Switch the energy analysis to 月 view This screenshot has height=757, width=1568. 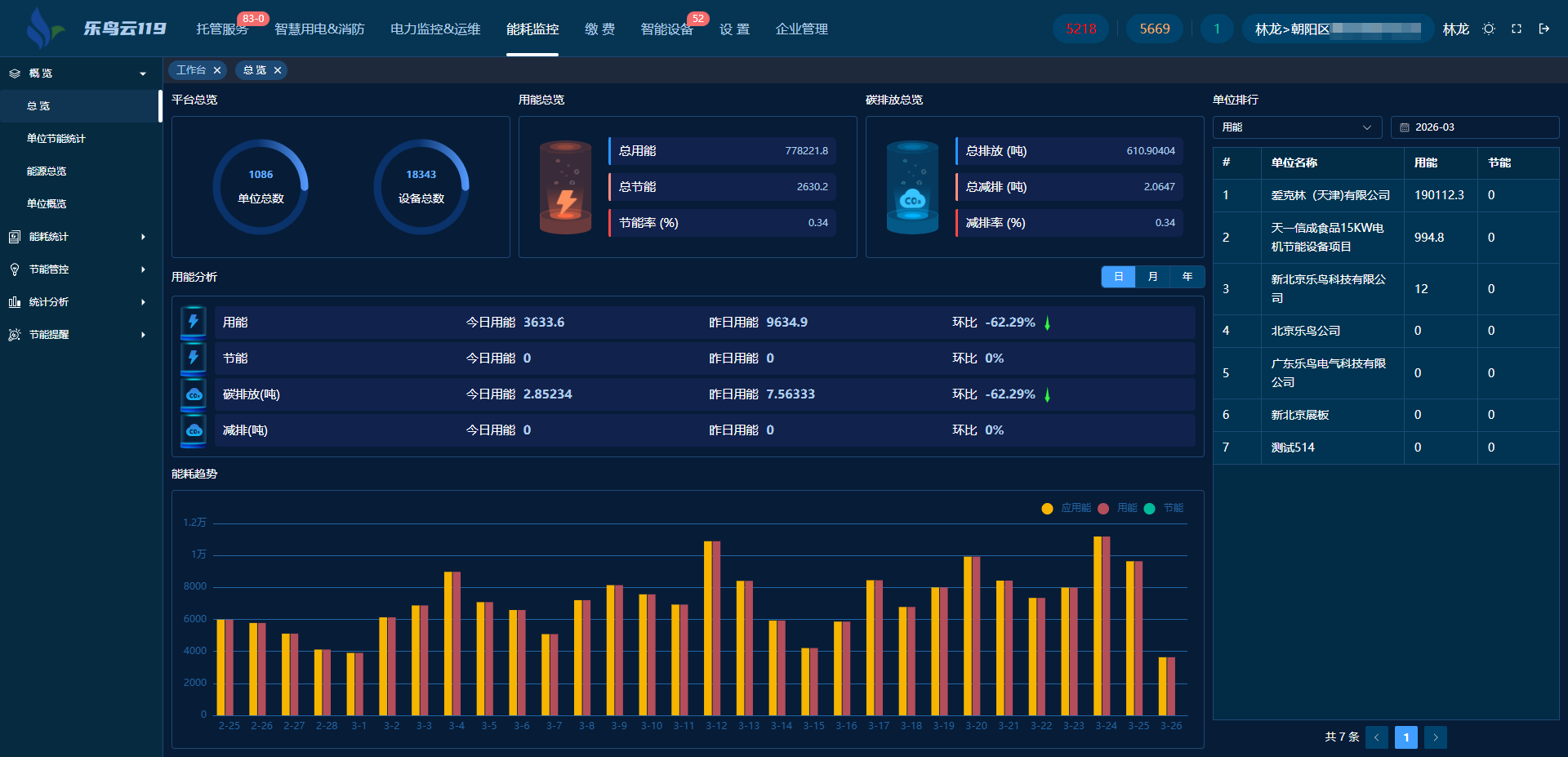coord(1152,277)
